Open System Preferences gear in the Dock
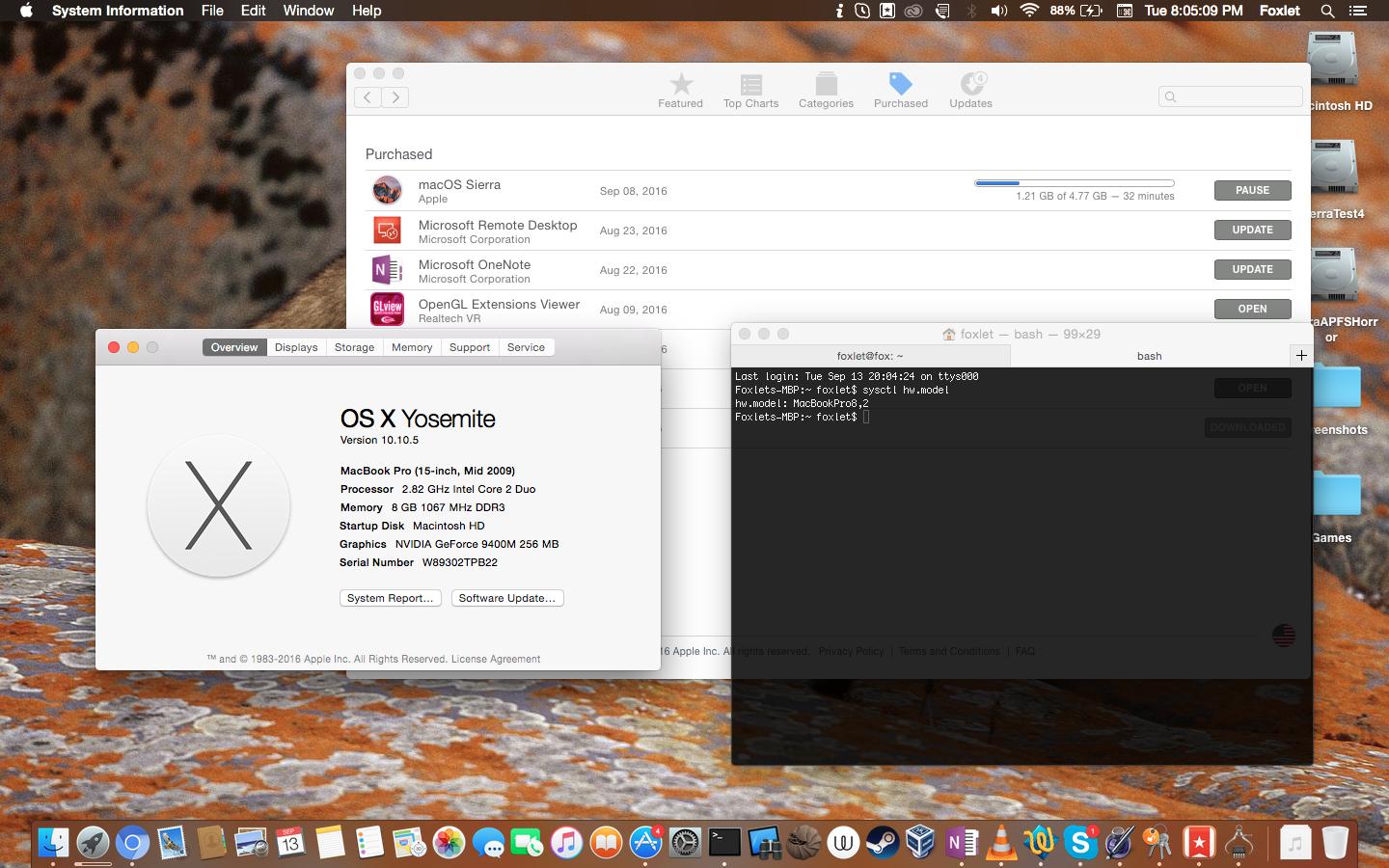The image size is (1389, 868). pos(685,843)
